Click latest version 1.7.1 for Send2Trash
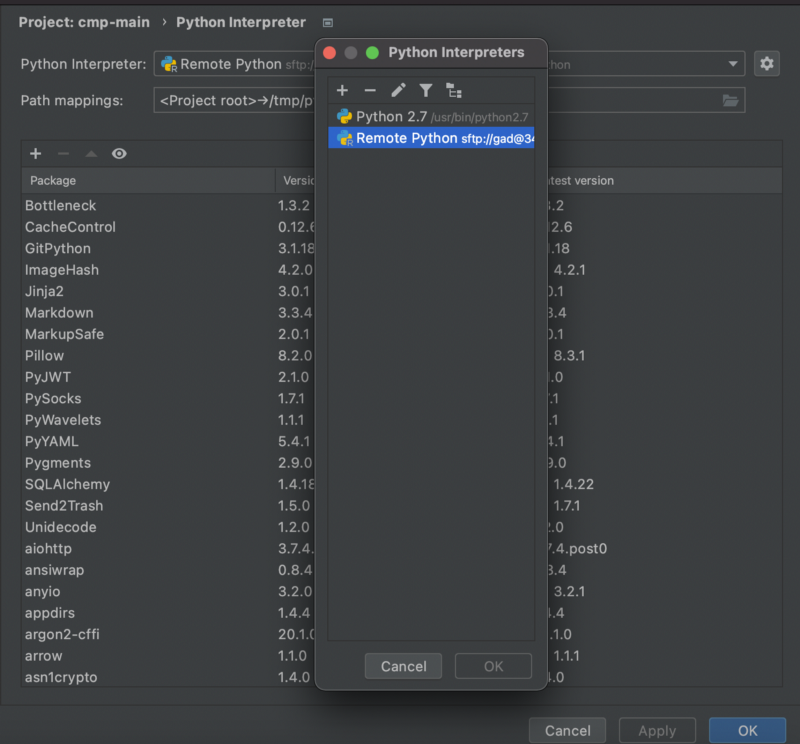The width and height of the screenshot is (800, 744). tap(567, 506)
